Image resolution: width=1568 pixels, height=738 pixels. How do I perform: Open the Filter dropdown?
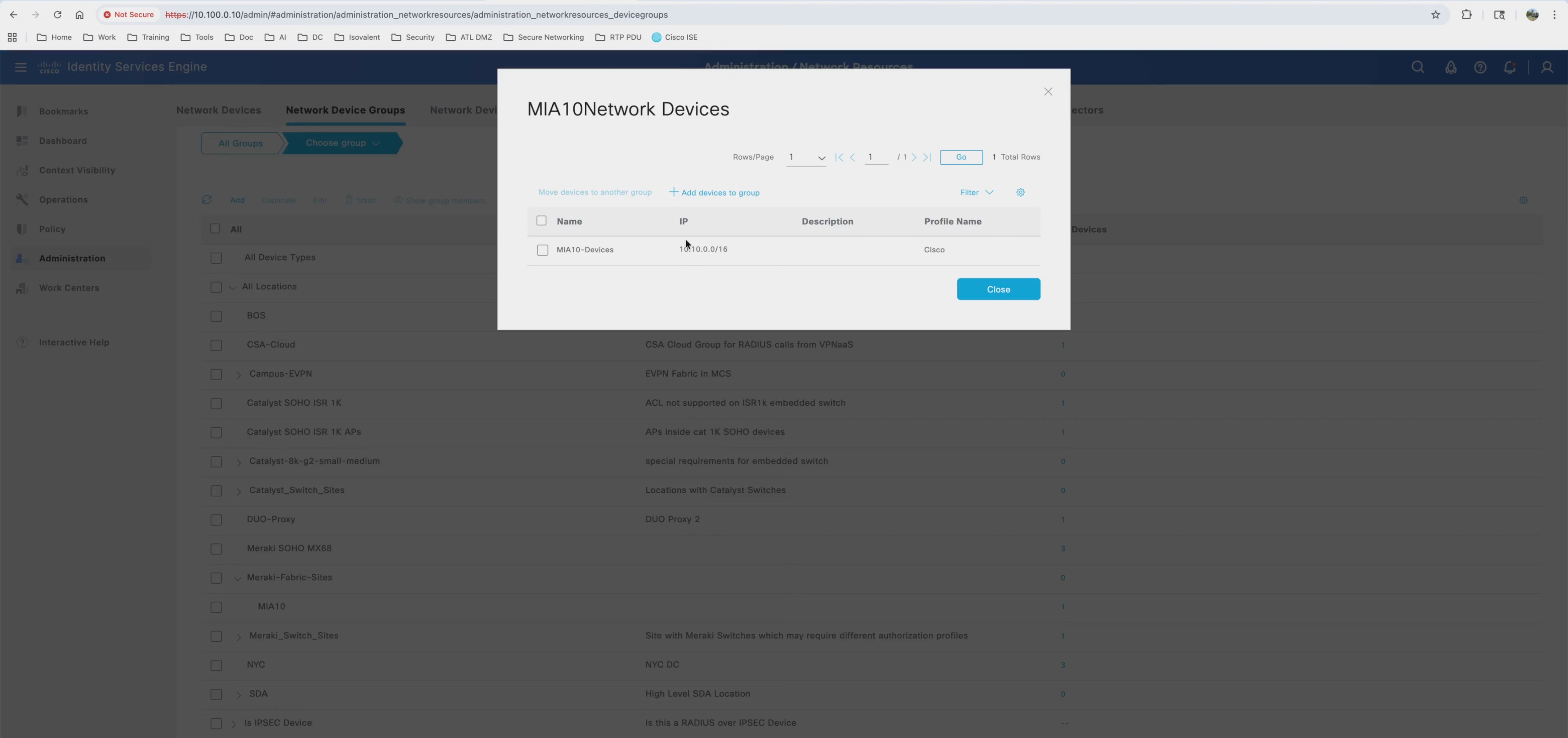976,192
